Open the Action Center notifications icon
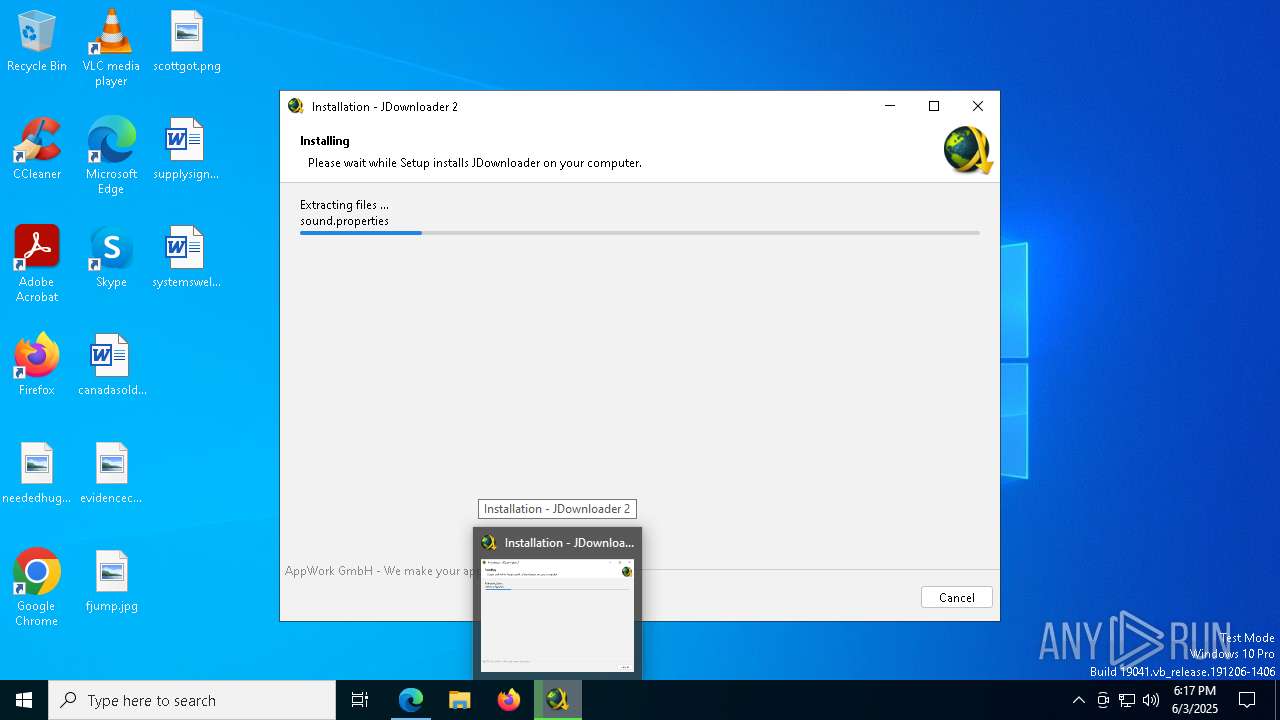This screenshot has width=1280, height=720. pyautogui.click(x=1247, y=700)
